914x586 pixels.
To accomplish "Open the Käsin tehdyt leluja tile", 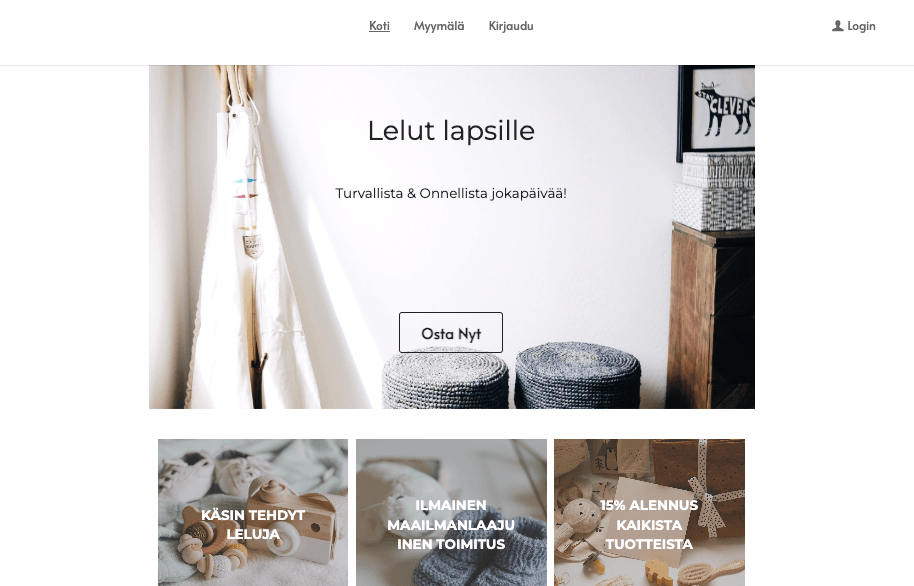I will click(x=253, y=513).
